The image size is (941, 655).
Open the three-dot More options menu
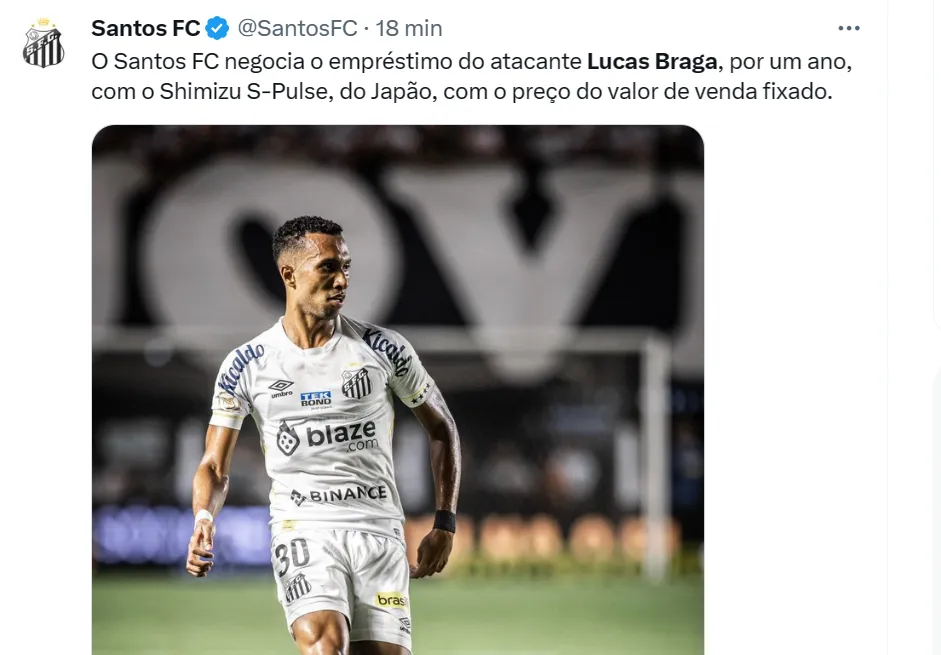(x=849, y=28)
